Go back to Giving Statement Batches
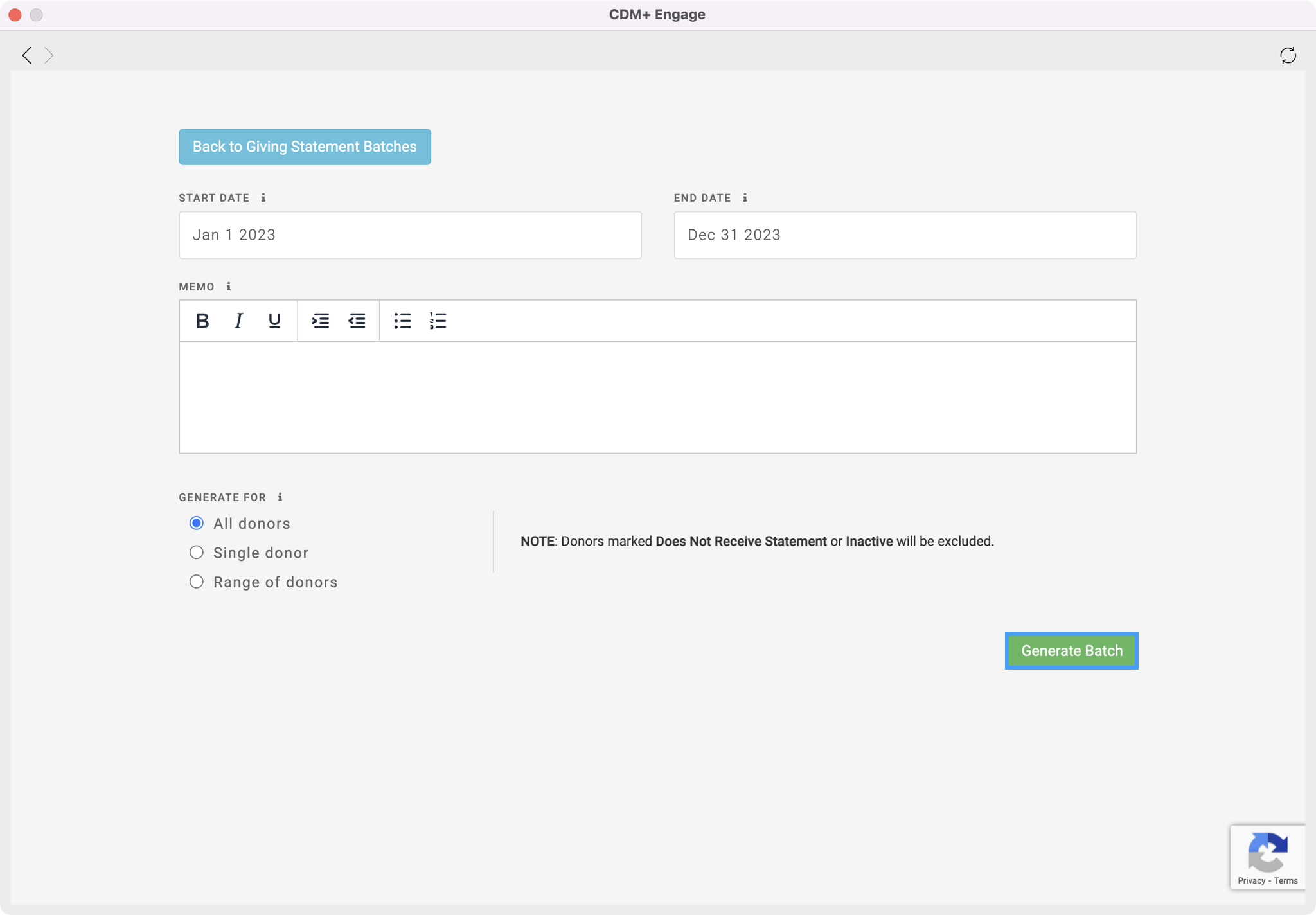Viewport: 1316px width, 915px height. click(305, 147)
